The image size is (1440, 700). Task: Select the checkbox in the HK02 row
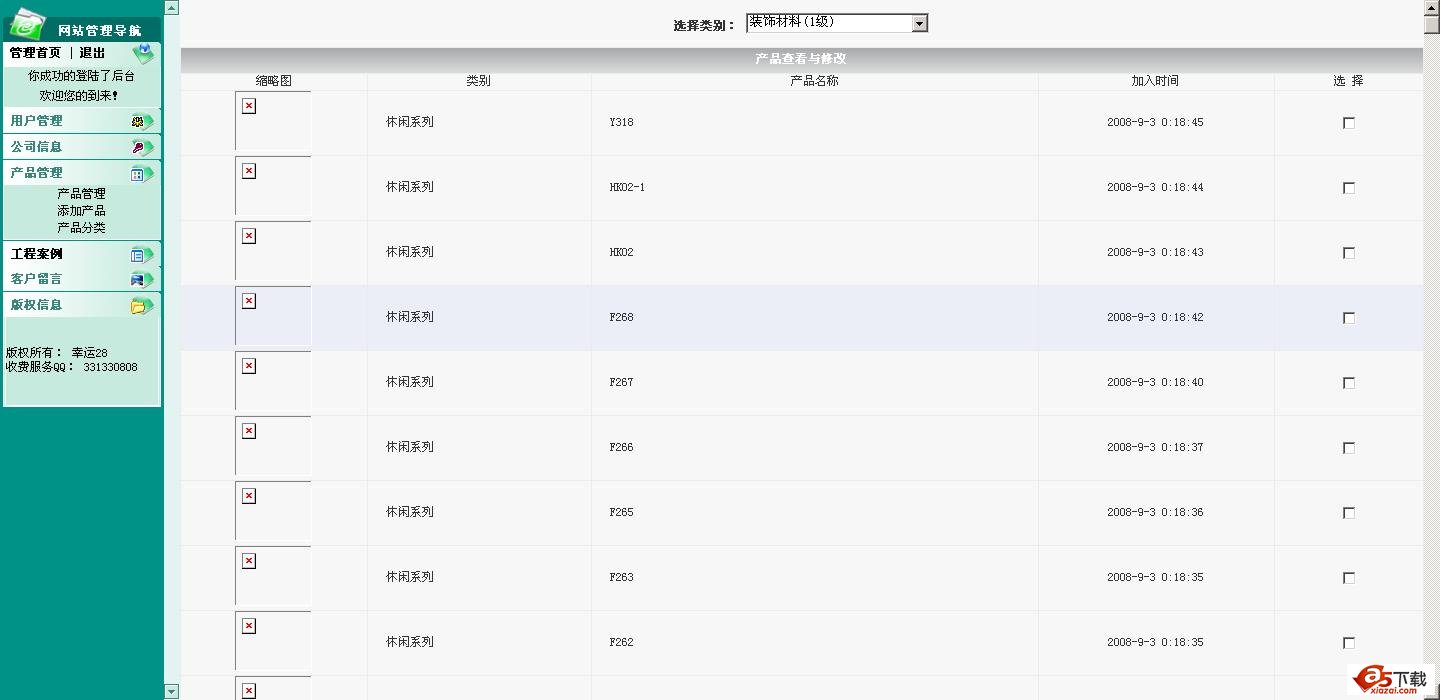tap(1348, 253)
